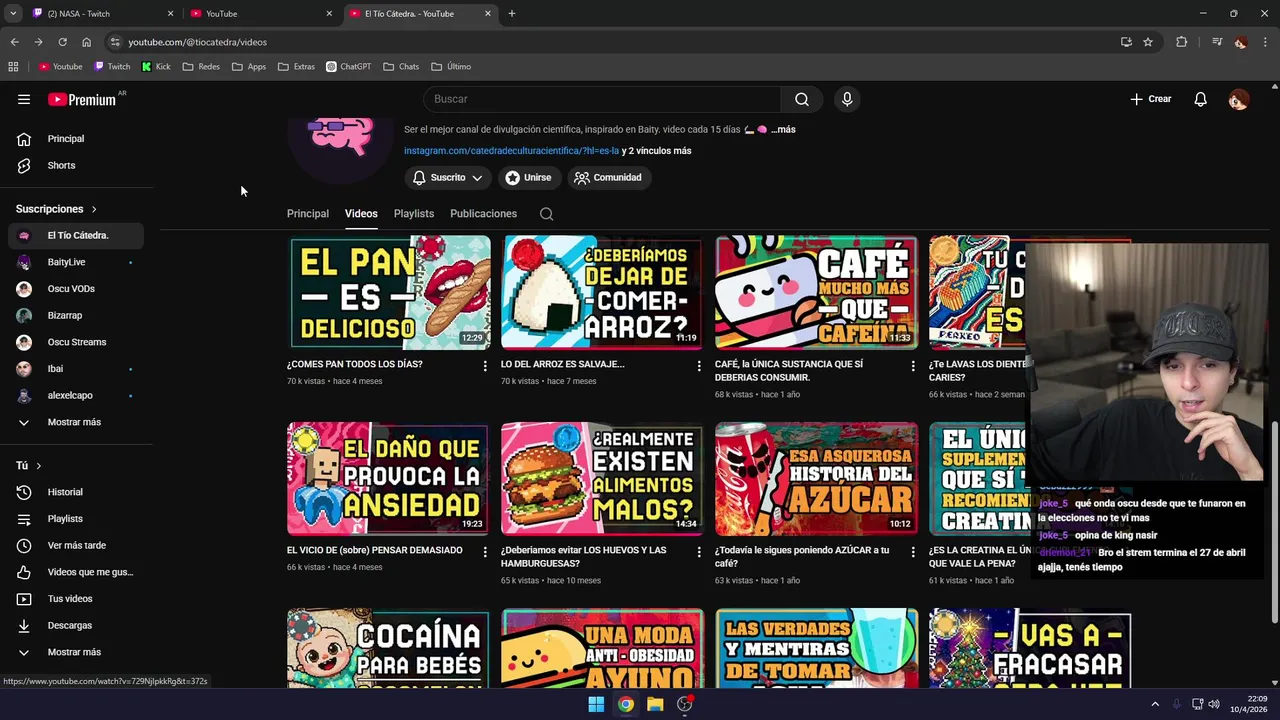Open OBS icon on the taskbar
Screen dimensions: 1280x720
(x=685, y=704)
